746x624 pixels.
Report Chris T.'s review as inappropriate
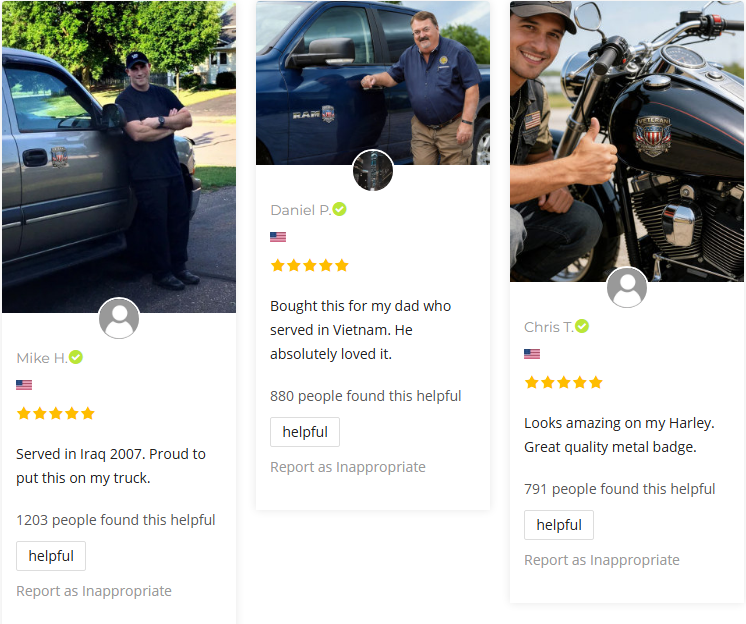602,560
